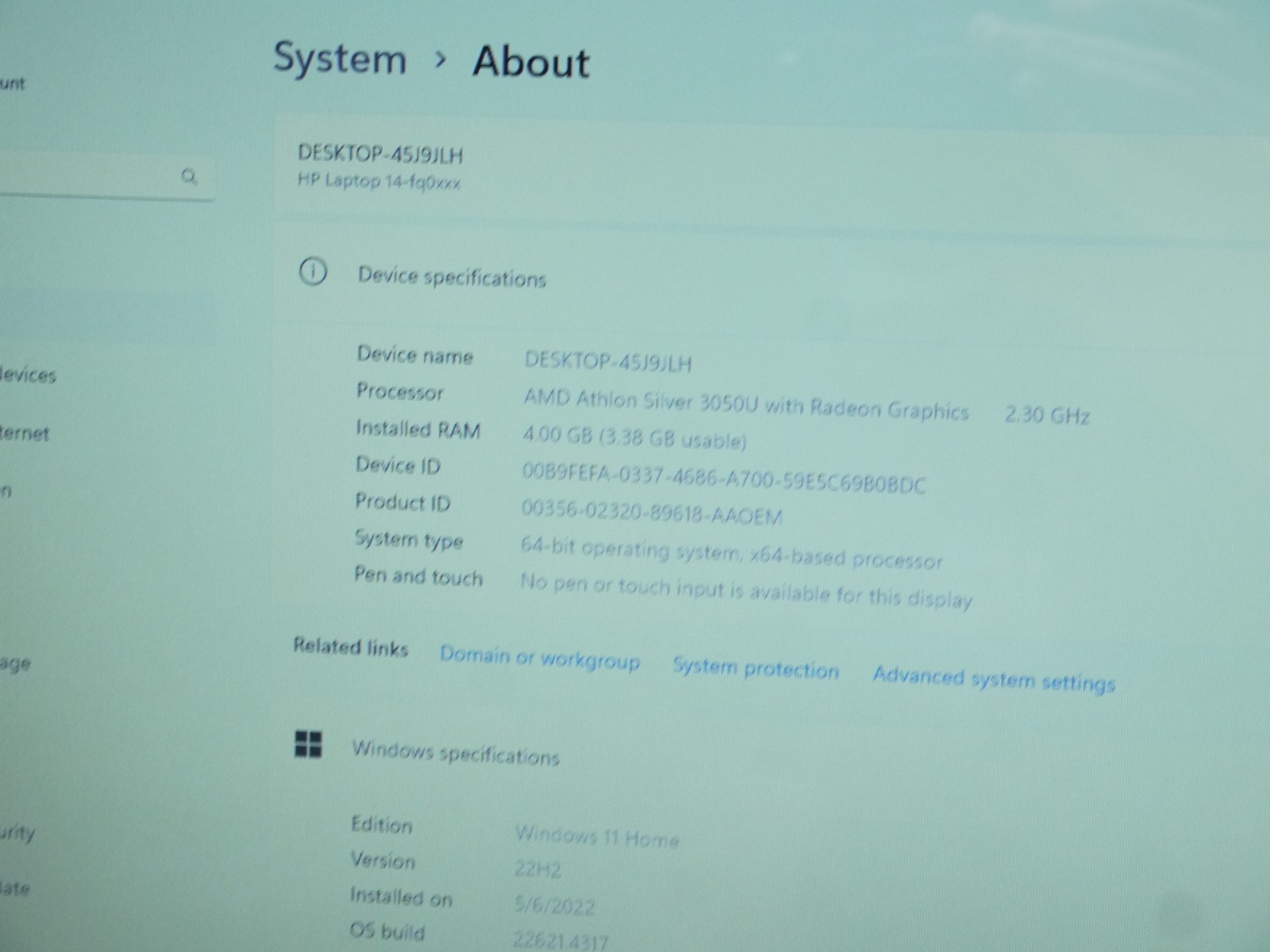The image size is (1270, 952).
Task: Click the About breadcrumb title
Action: click(531, 61)
